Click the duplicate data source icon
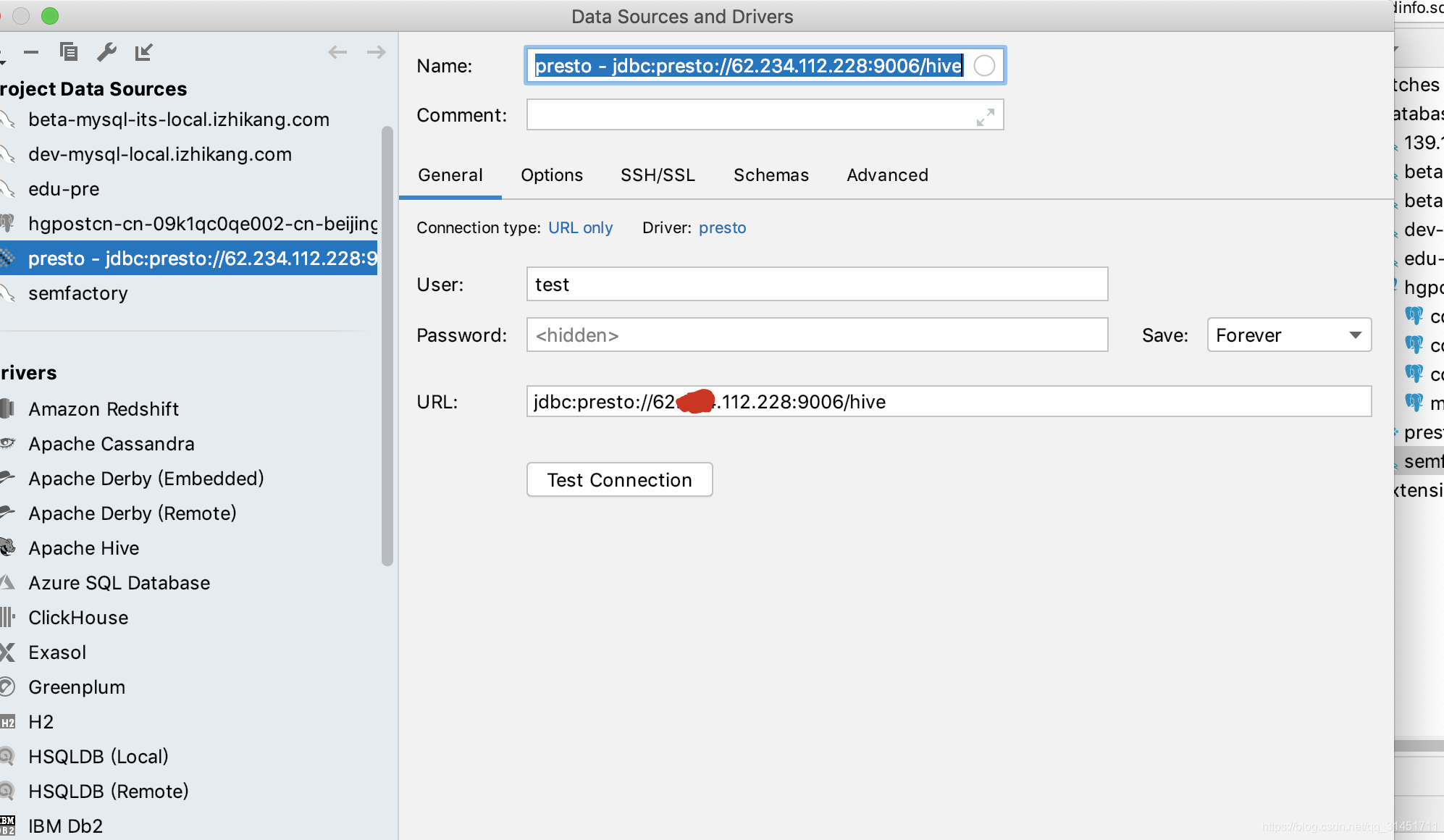The width and height of the screenshot is (1444, 840). 69,52
